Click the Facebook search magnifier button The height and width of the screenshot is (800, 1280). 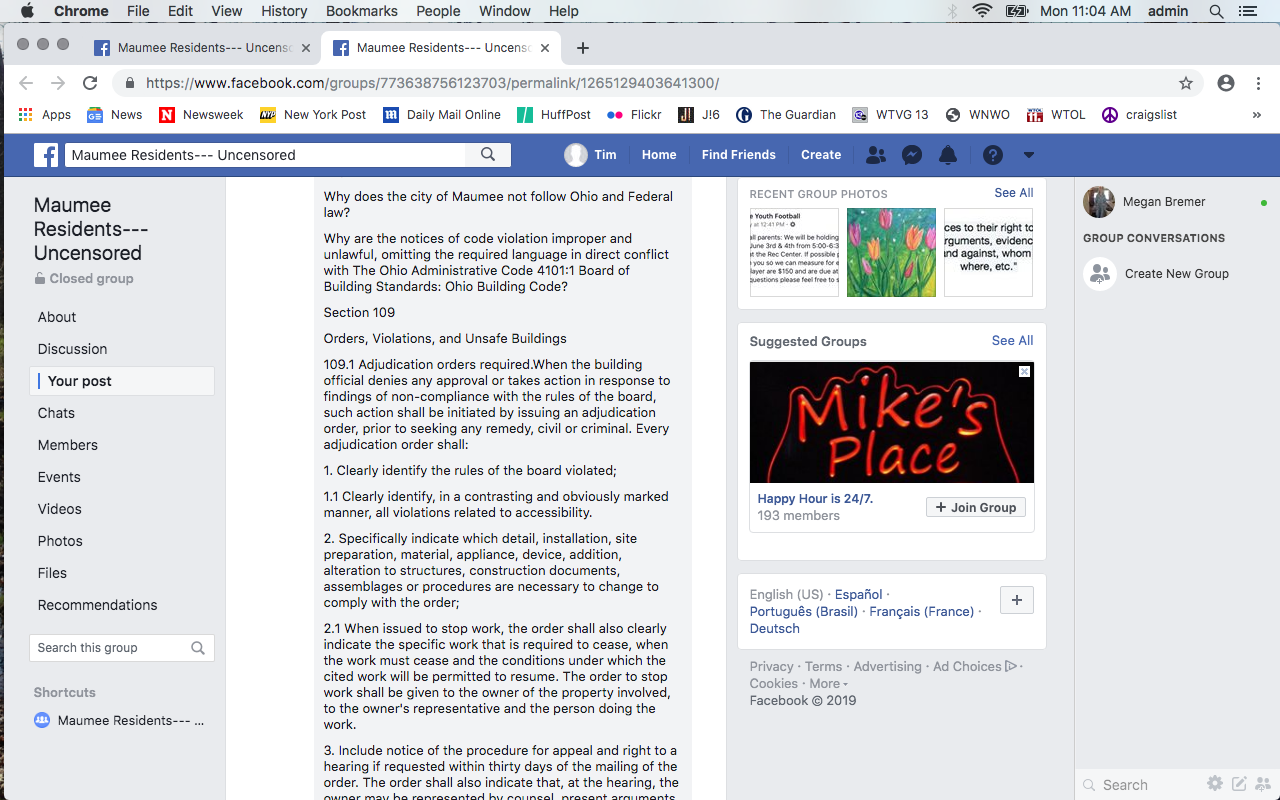pos(488,155)
